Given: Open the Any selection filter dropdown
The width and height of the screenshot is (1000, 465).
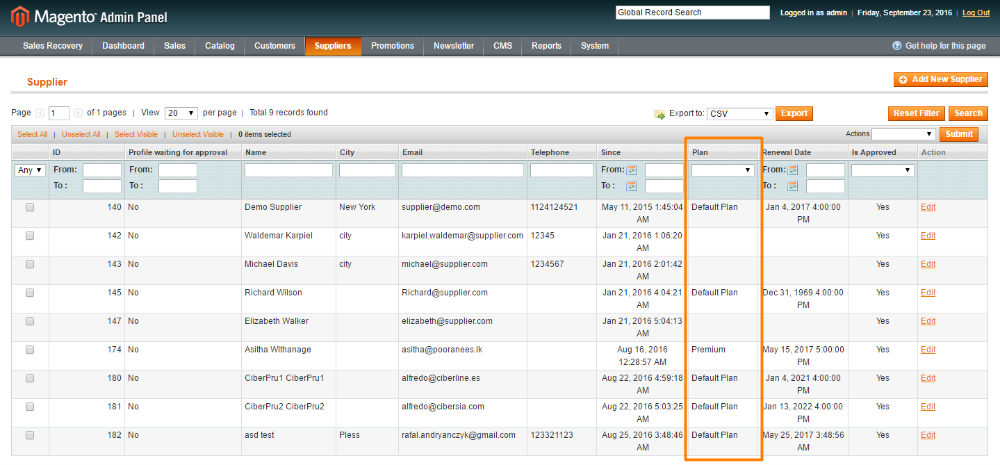Looking at the screenshot, I should (30, 170).
